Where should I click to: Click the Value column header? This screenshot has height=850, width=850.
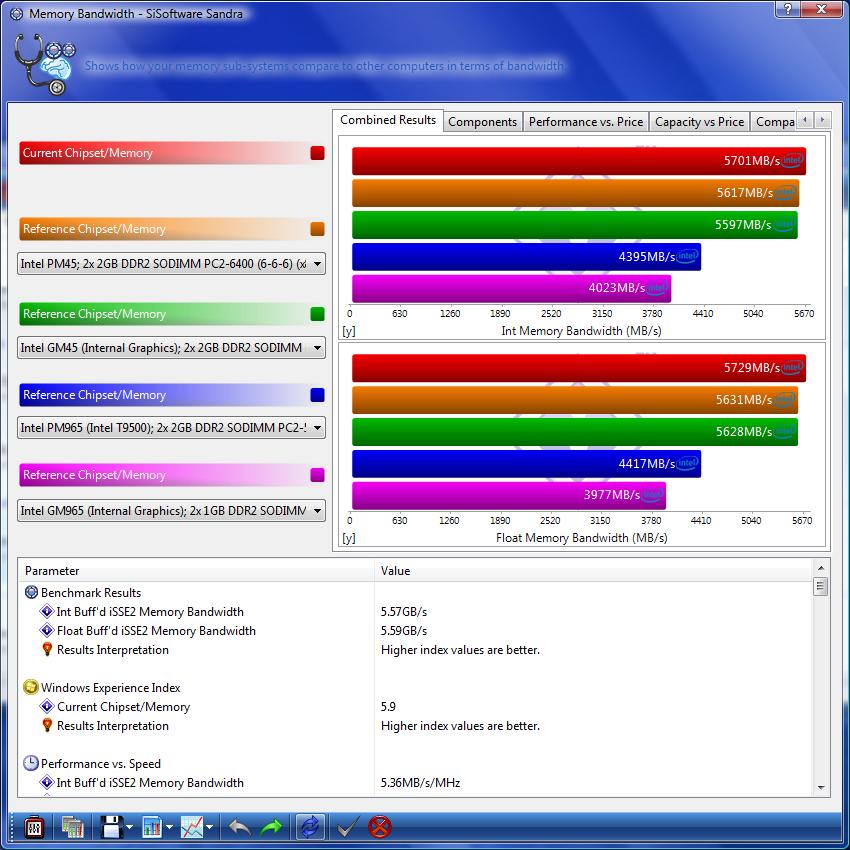(594, 571)
